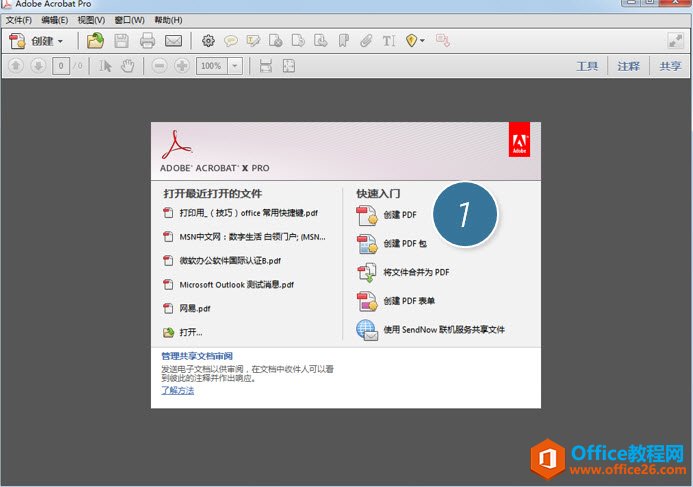Click the 了解方法 learn how link

178,391
